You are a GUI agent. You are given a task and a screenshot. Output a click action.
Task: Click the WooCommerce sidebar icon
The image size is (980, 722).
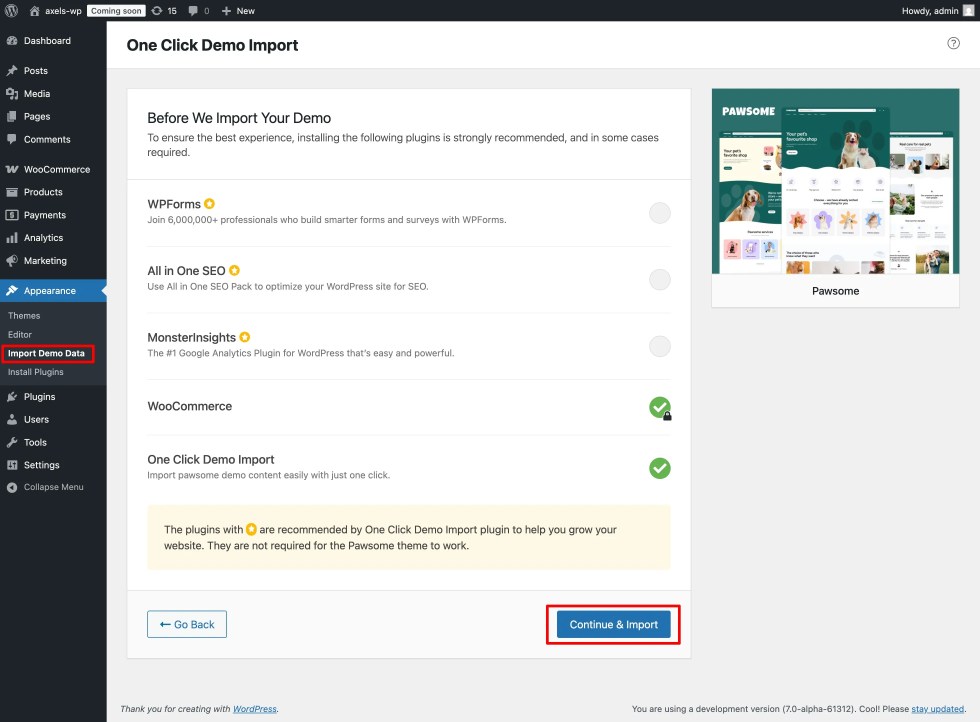pos(14,168)
